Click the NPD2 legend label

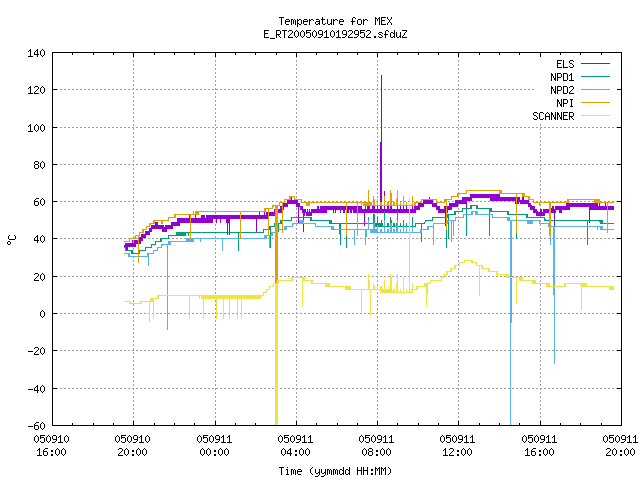(x=562, y=90)
